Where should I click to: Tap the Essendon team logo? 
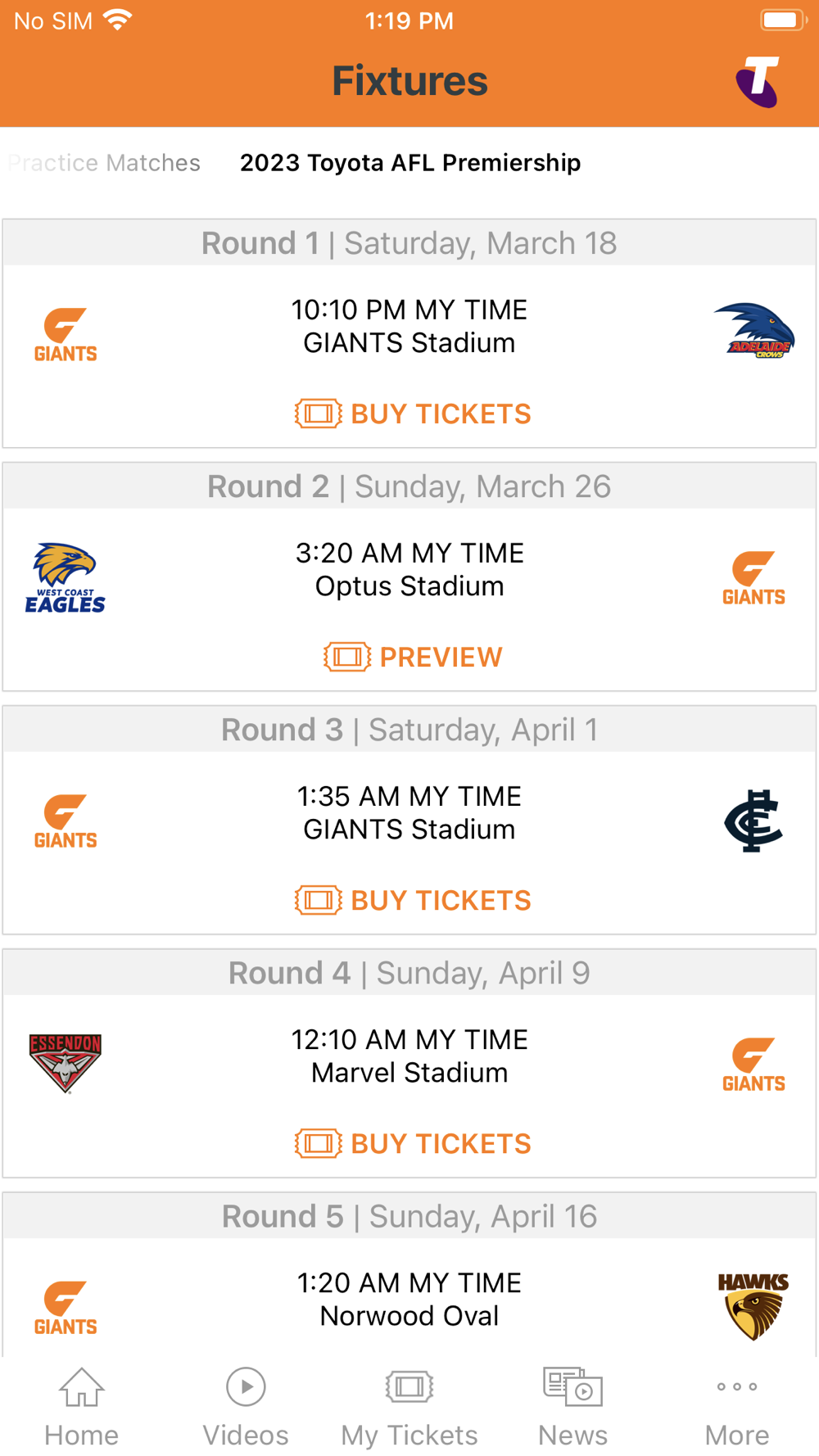(x=66, y=1062)
